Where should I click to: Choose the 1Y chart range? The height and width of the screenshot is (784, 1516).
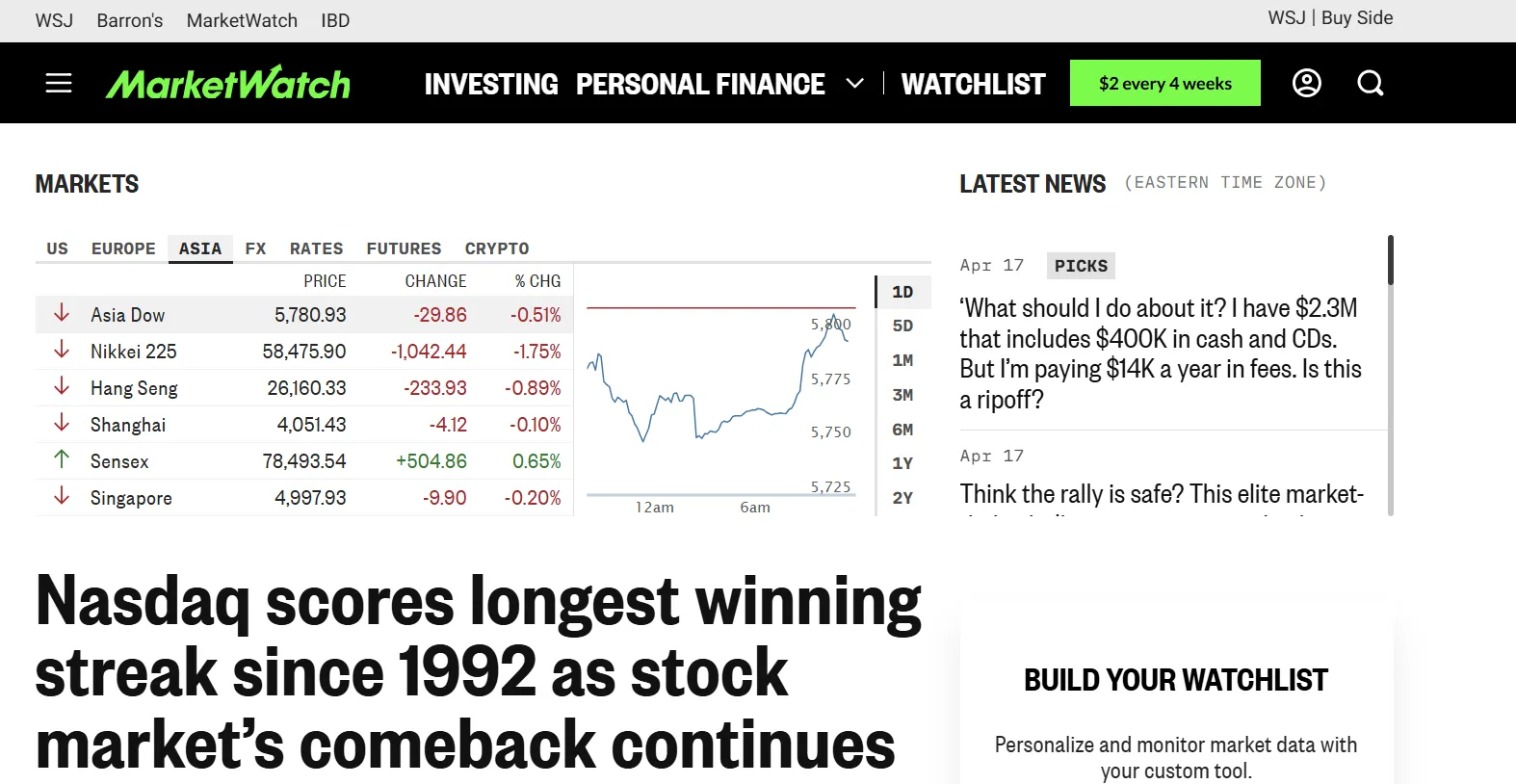point(902,463)
